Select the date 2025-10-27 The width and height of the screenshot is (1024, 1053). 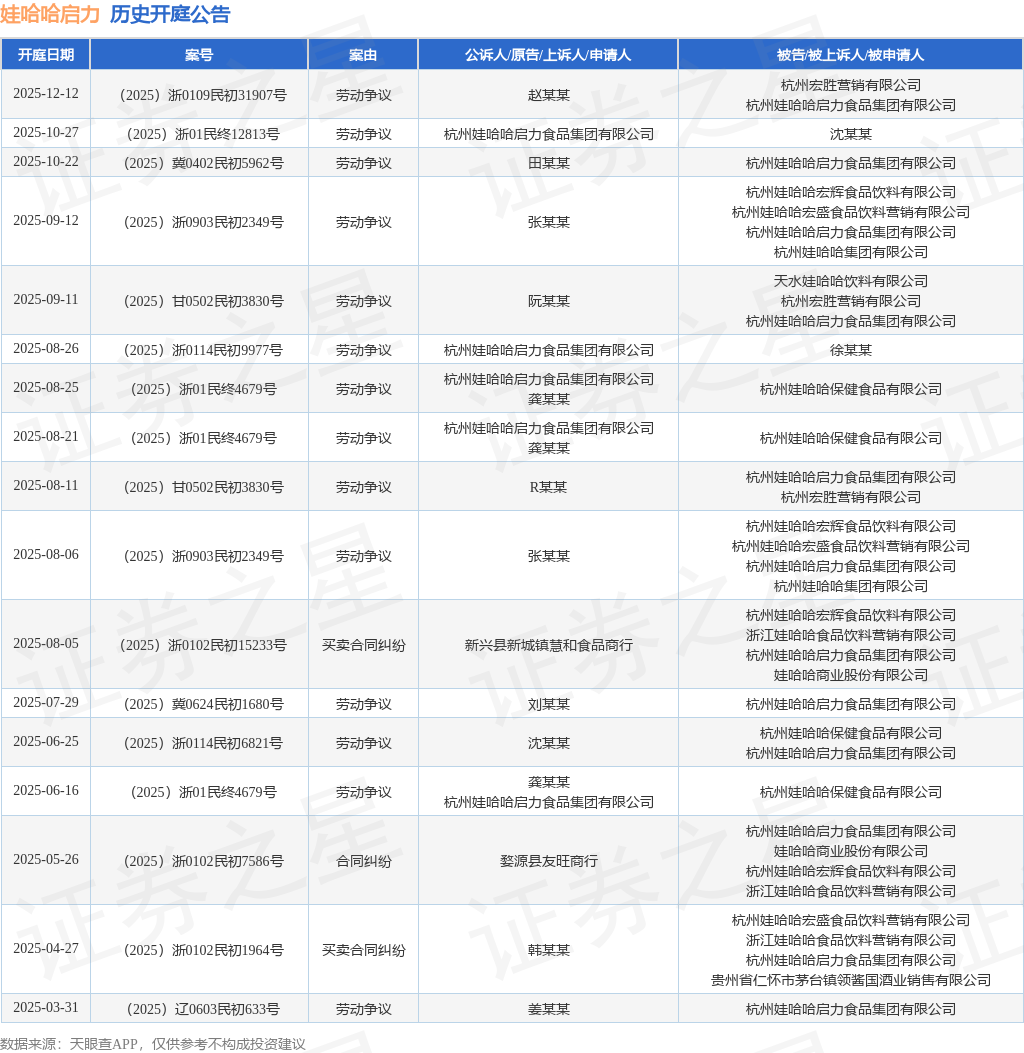click(x=46, y=133)
